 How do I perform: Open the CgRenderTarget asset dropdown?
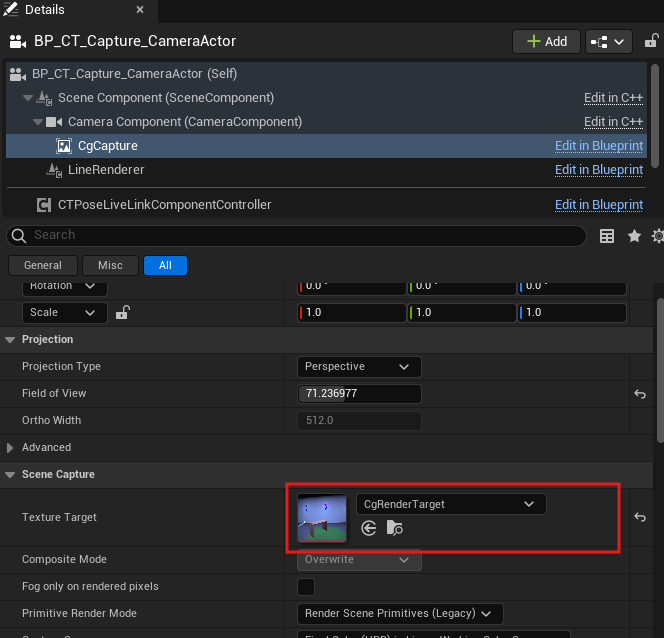[x=451, y=504]
